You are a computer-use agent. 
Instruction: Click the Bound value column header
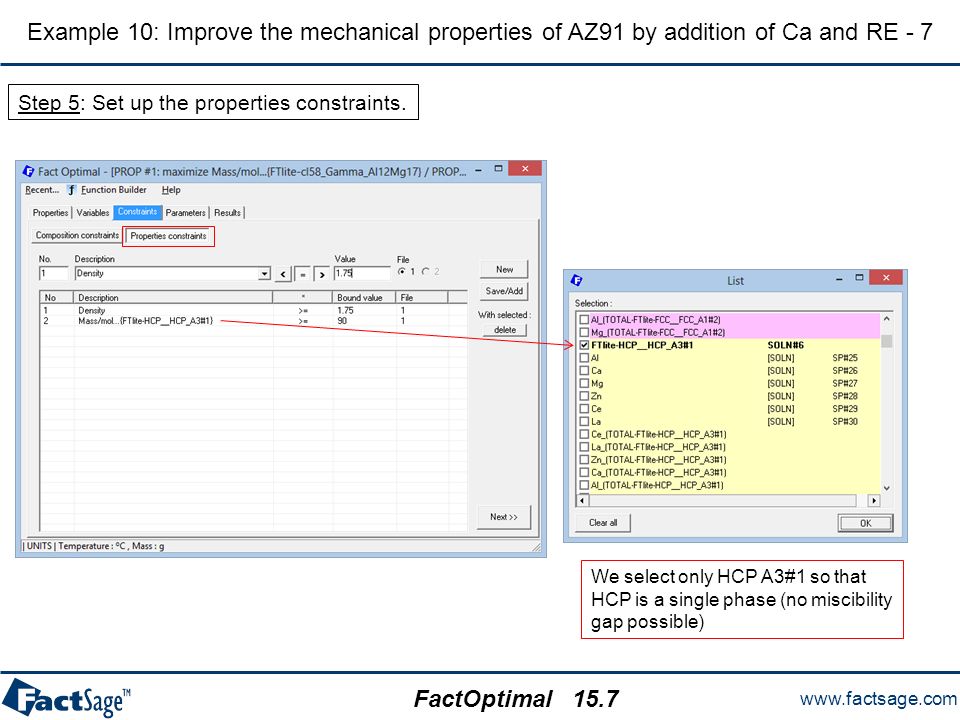click(x=364, y=298)
